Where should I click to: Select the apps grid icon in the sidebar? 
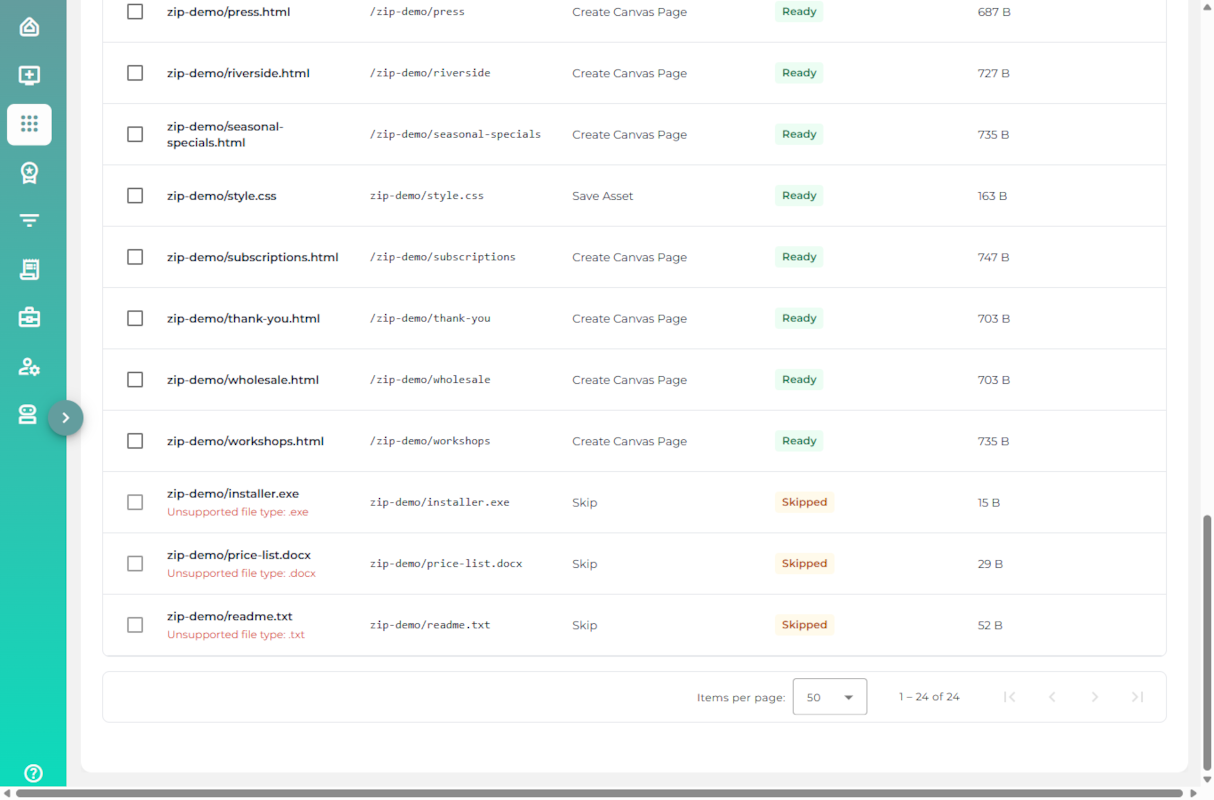point(29,124)
